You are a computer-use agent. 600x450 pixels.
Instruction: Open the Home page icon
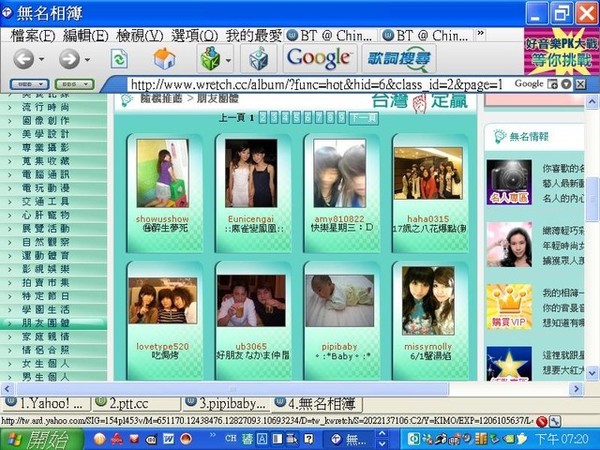click(164, 59)
